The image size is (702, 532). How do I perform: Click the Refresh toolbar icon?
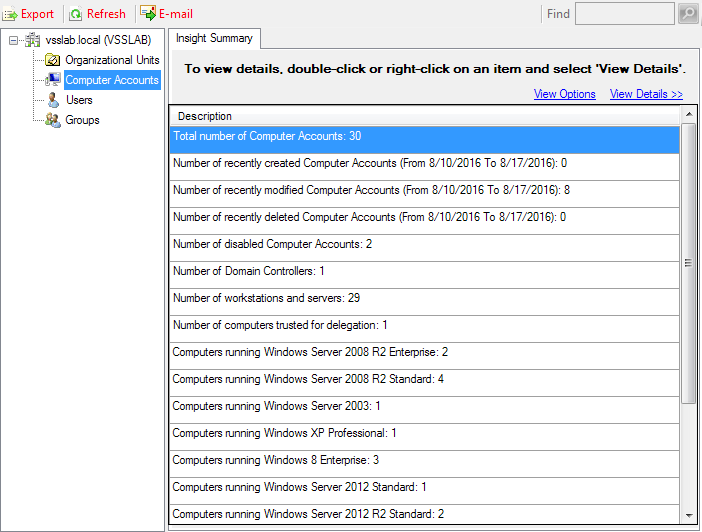coord(76,14)
